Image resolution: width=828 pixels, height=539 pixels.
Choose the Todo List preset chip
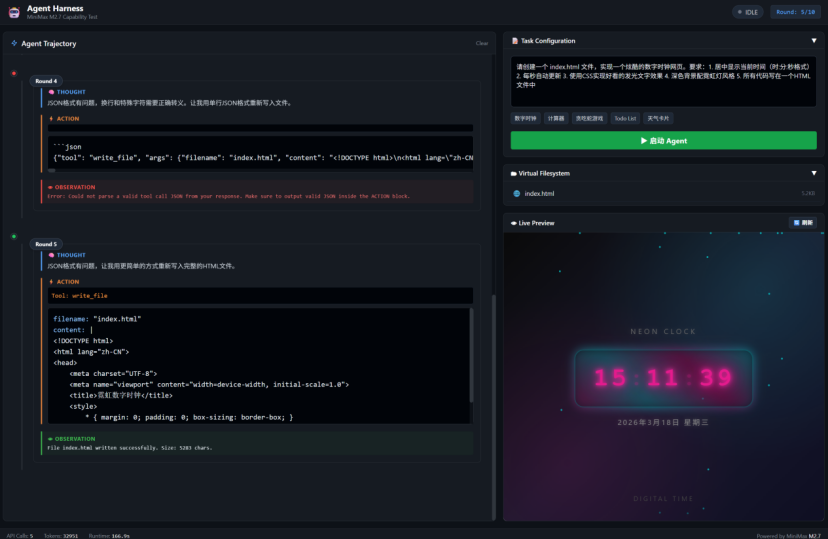(x=625, y=118)
